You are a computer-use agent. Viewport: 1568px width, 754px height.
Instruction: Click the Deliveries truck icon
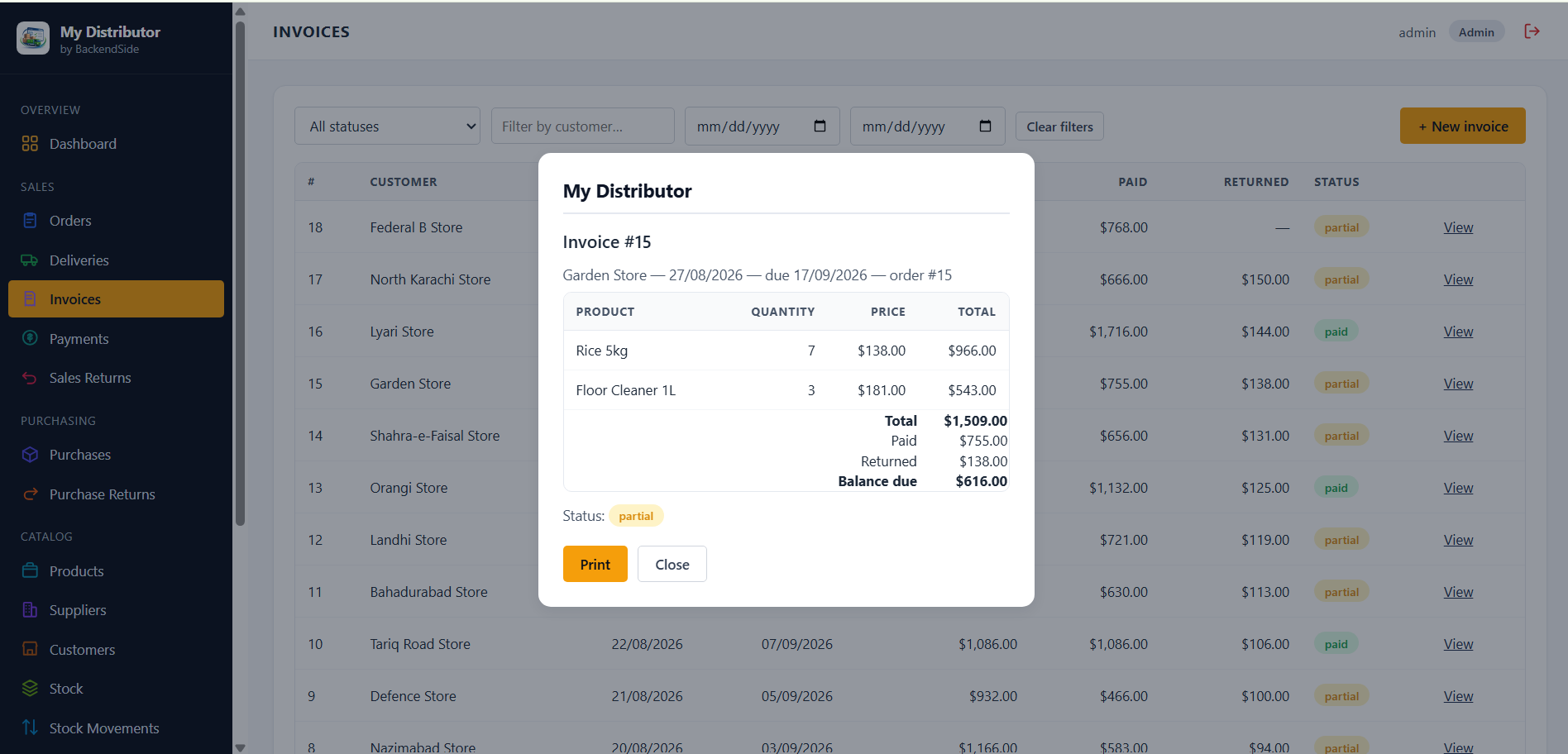(x=30, y=260)
